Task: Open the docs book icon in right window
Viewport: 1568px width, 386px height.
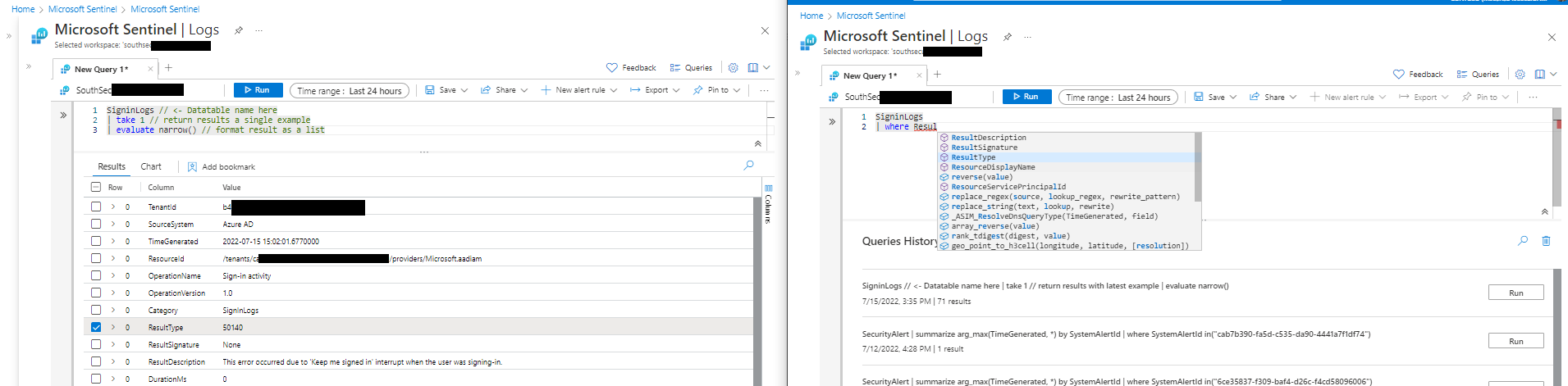Action: click(x=1540, y=75)
